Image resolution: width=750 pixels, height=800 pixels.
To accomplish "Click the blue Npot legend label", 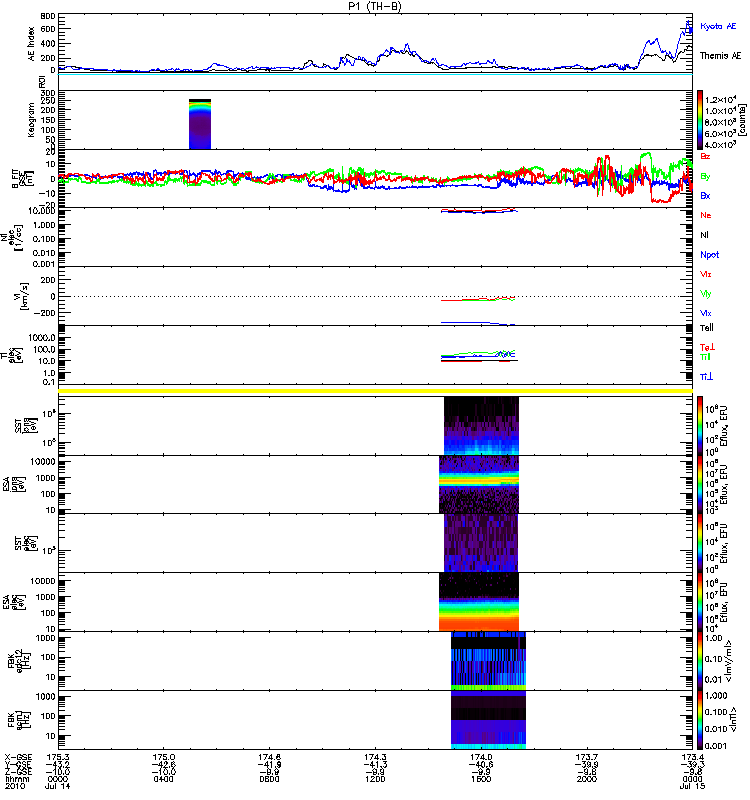I will (x=709, y=255).
